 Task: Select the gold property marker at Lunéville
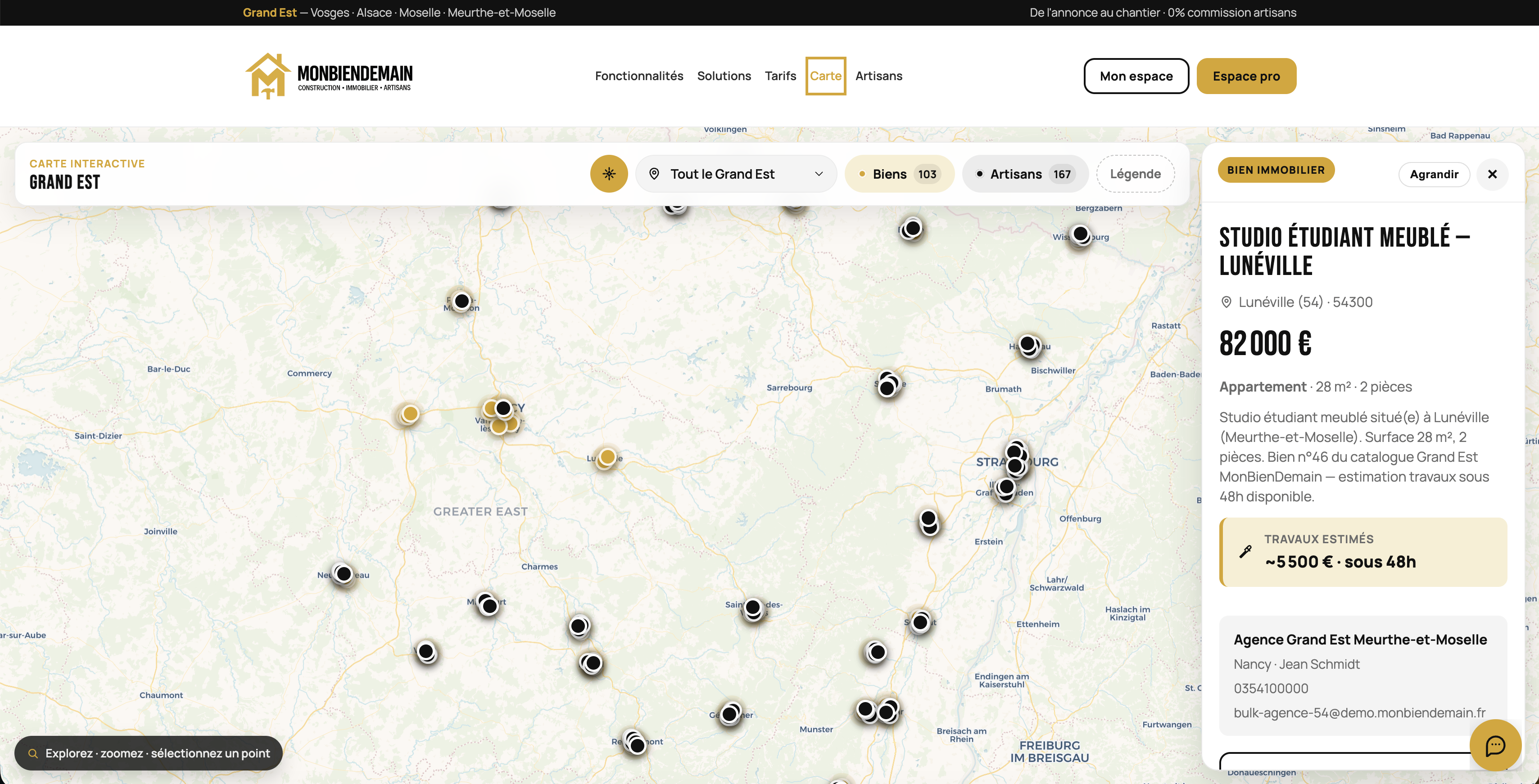tap(607, 457)
